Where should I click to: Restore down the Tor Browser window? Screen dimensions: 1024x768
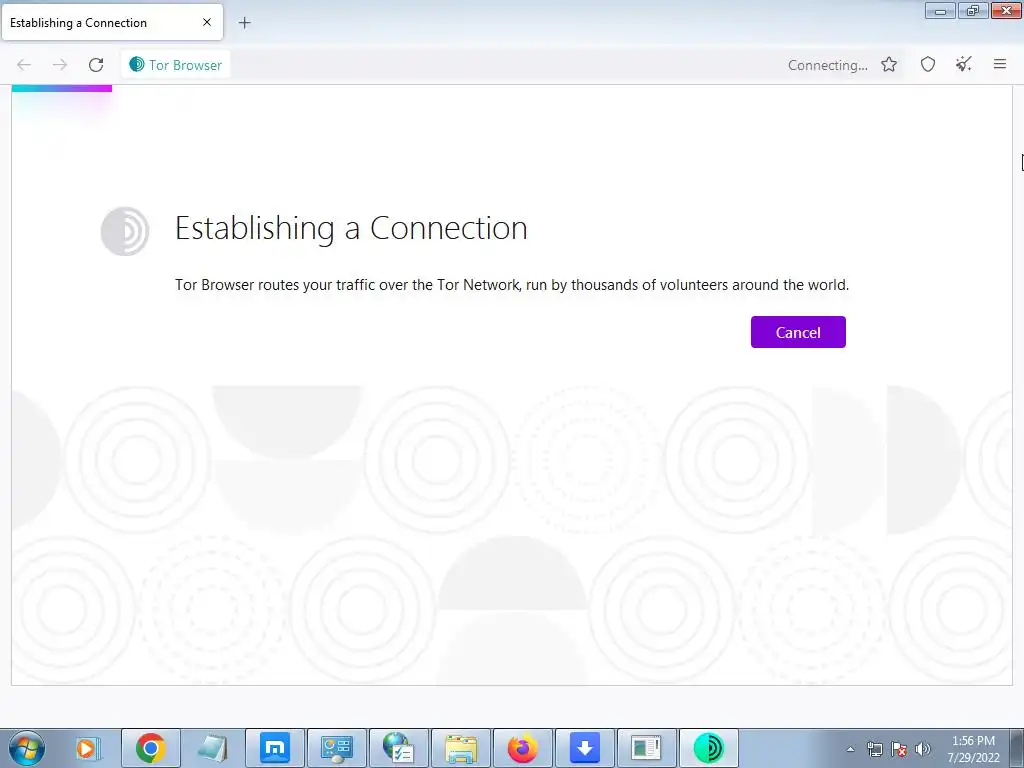(x=973, y=11)
